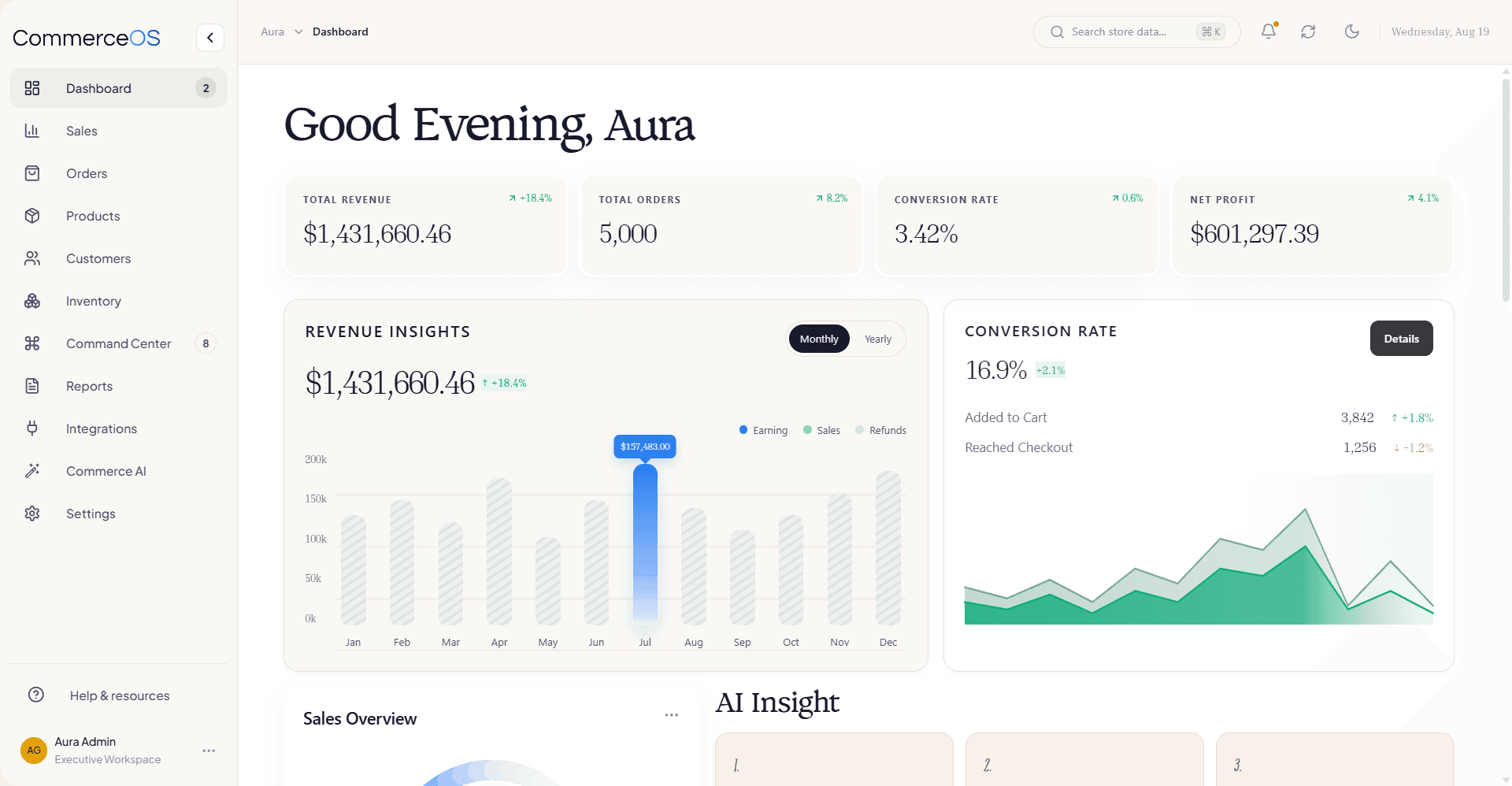Click the Help & resources question icon

tap(36, 695)
